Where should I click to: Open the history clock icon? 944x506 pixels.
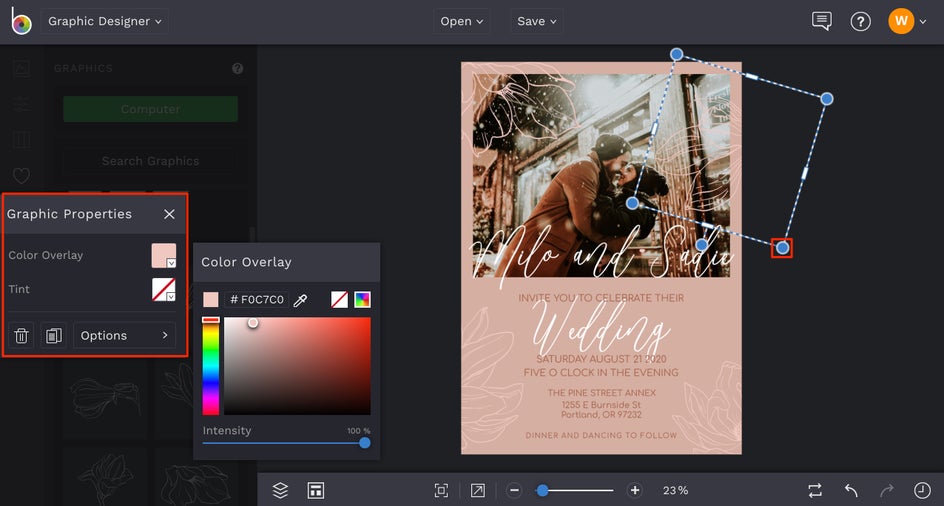click(x=922, y=490)
